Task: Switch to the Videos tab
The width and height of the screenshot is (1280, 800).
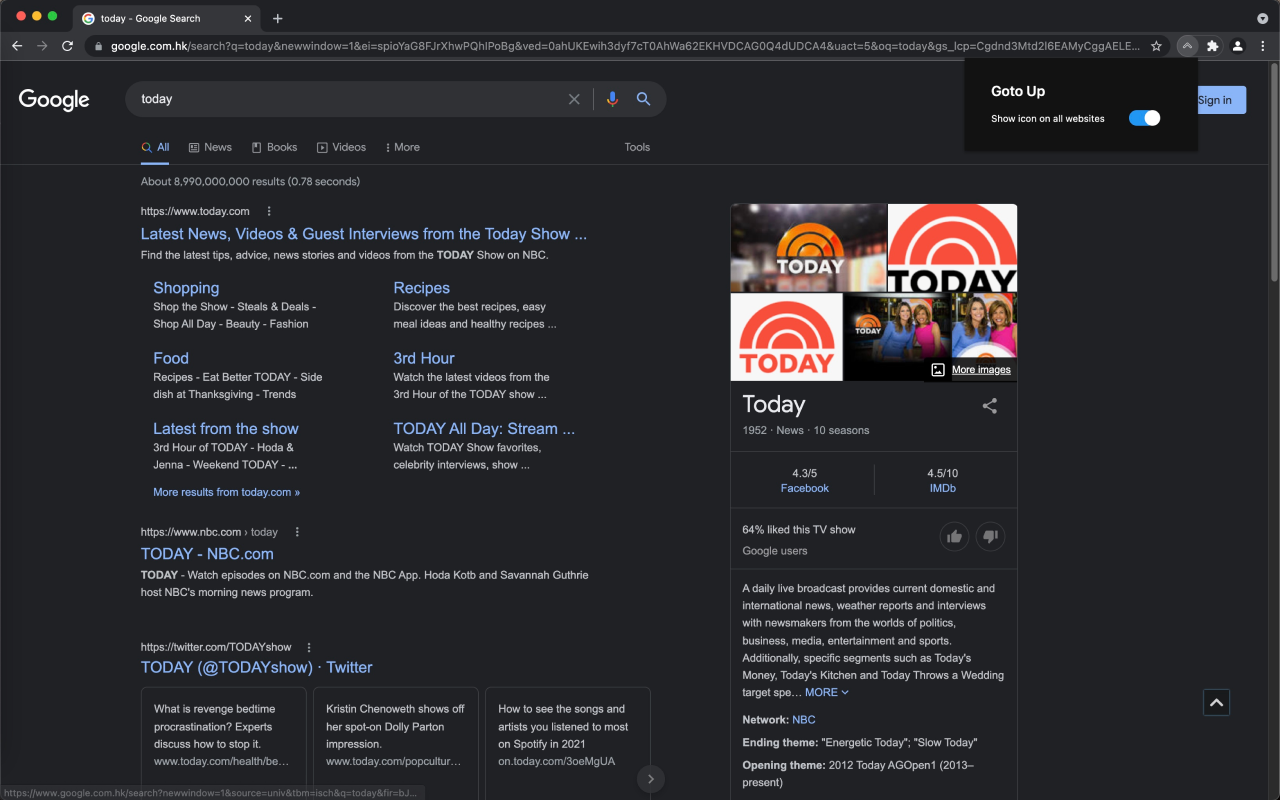Action: tap(341, 147)
